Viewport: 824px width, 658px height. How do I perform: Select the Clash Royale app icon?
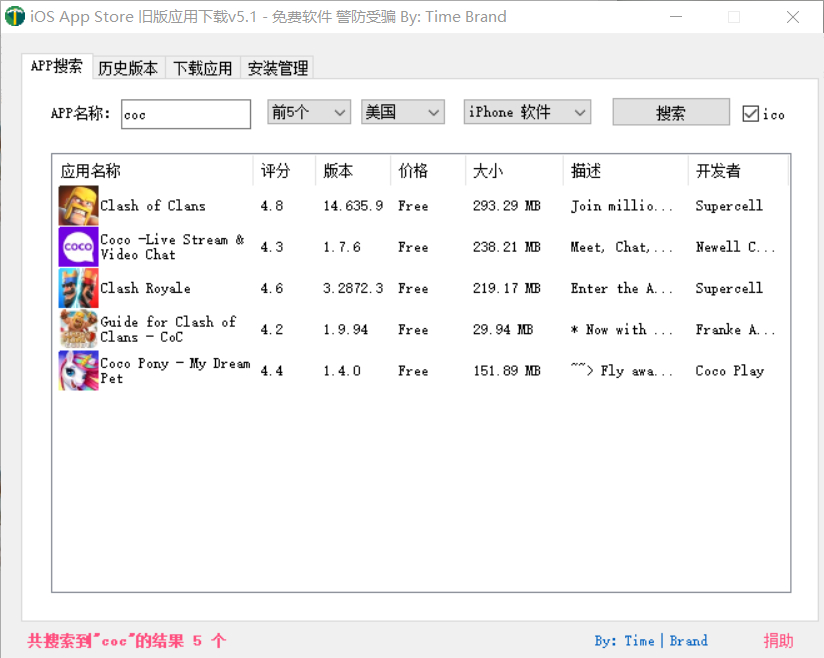pyautogui.click(x=78, y=288)
